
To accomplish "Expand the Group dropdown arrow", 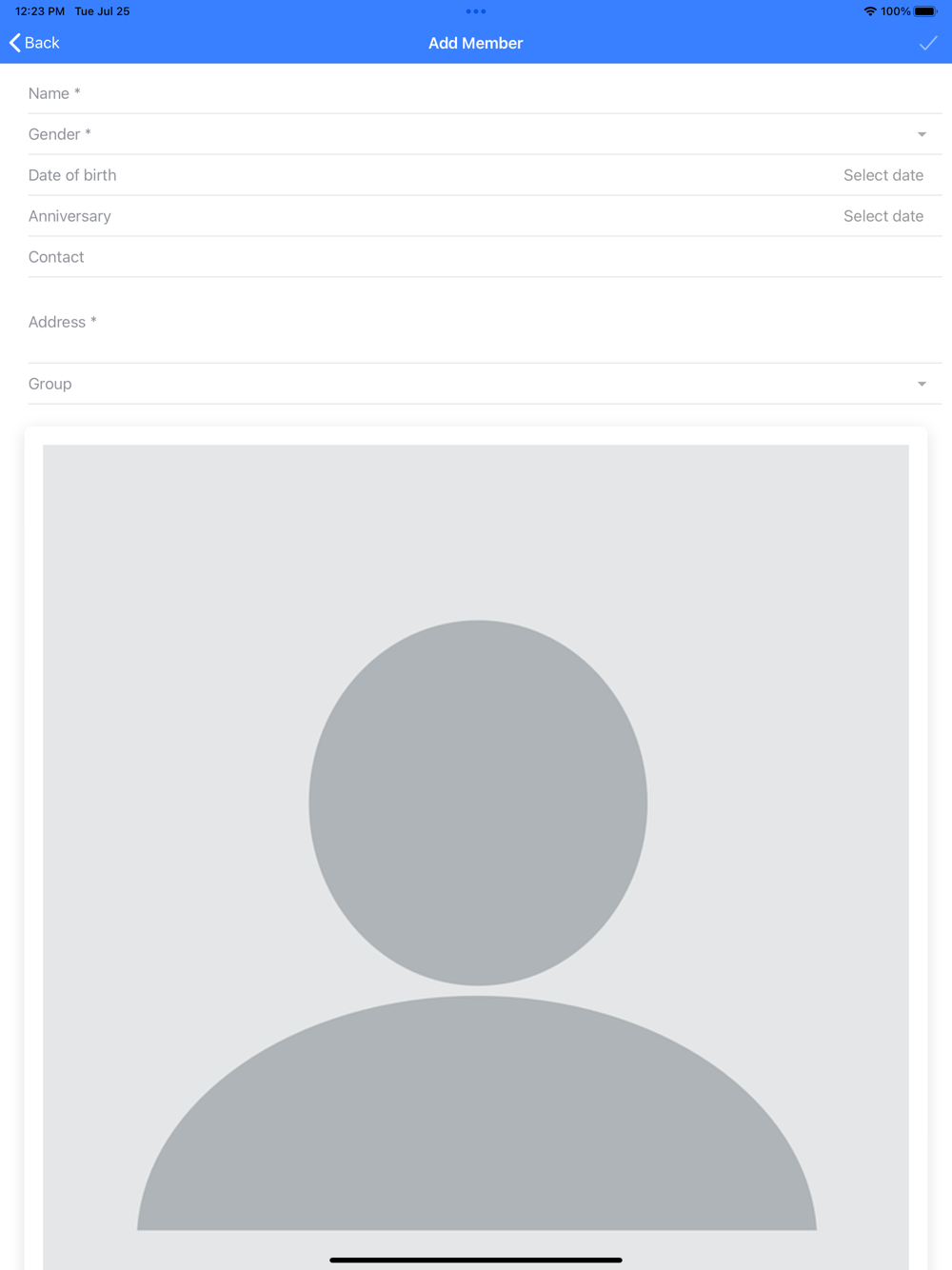I will click(x=922, y=384).
